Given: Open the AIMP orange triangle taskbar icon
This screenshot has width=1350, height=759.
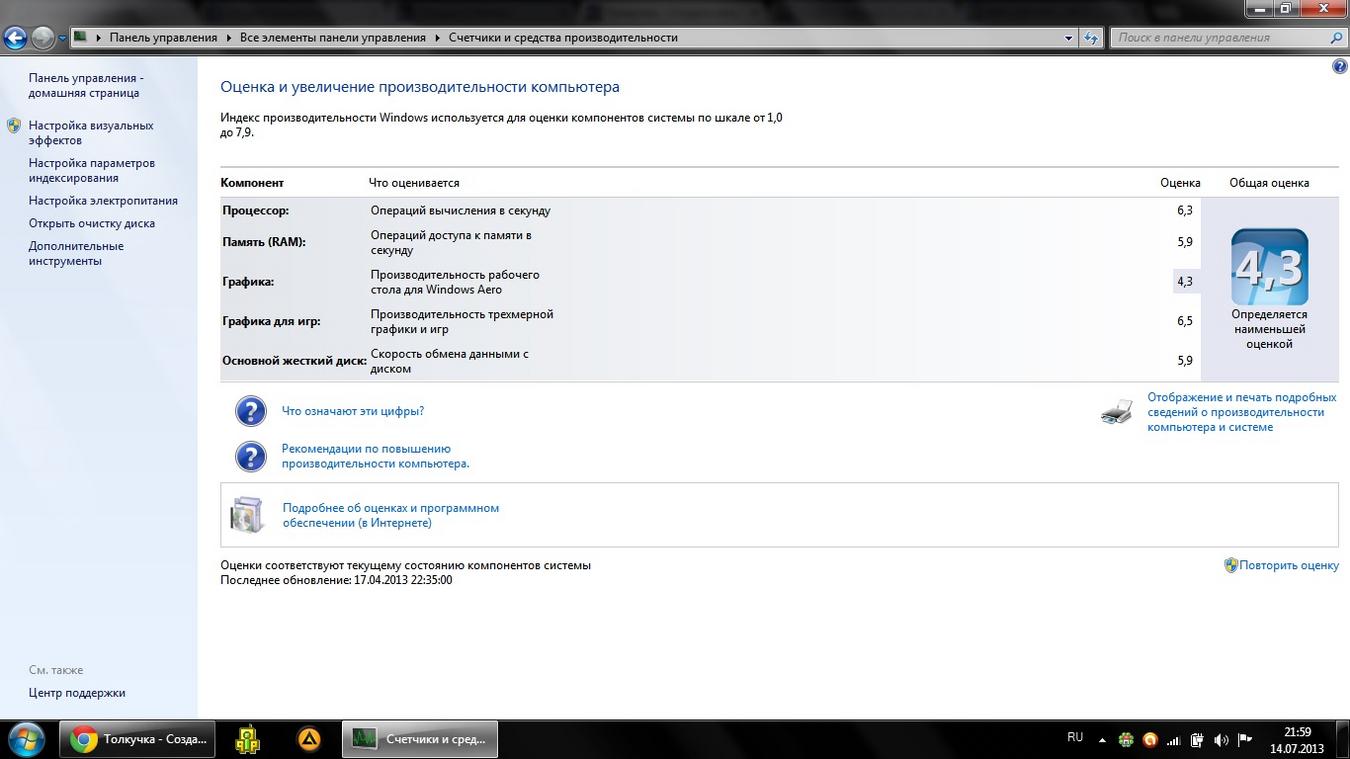Looking at the screenshot, I should [310, 740].
